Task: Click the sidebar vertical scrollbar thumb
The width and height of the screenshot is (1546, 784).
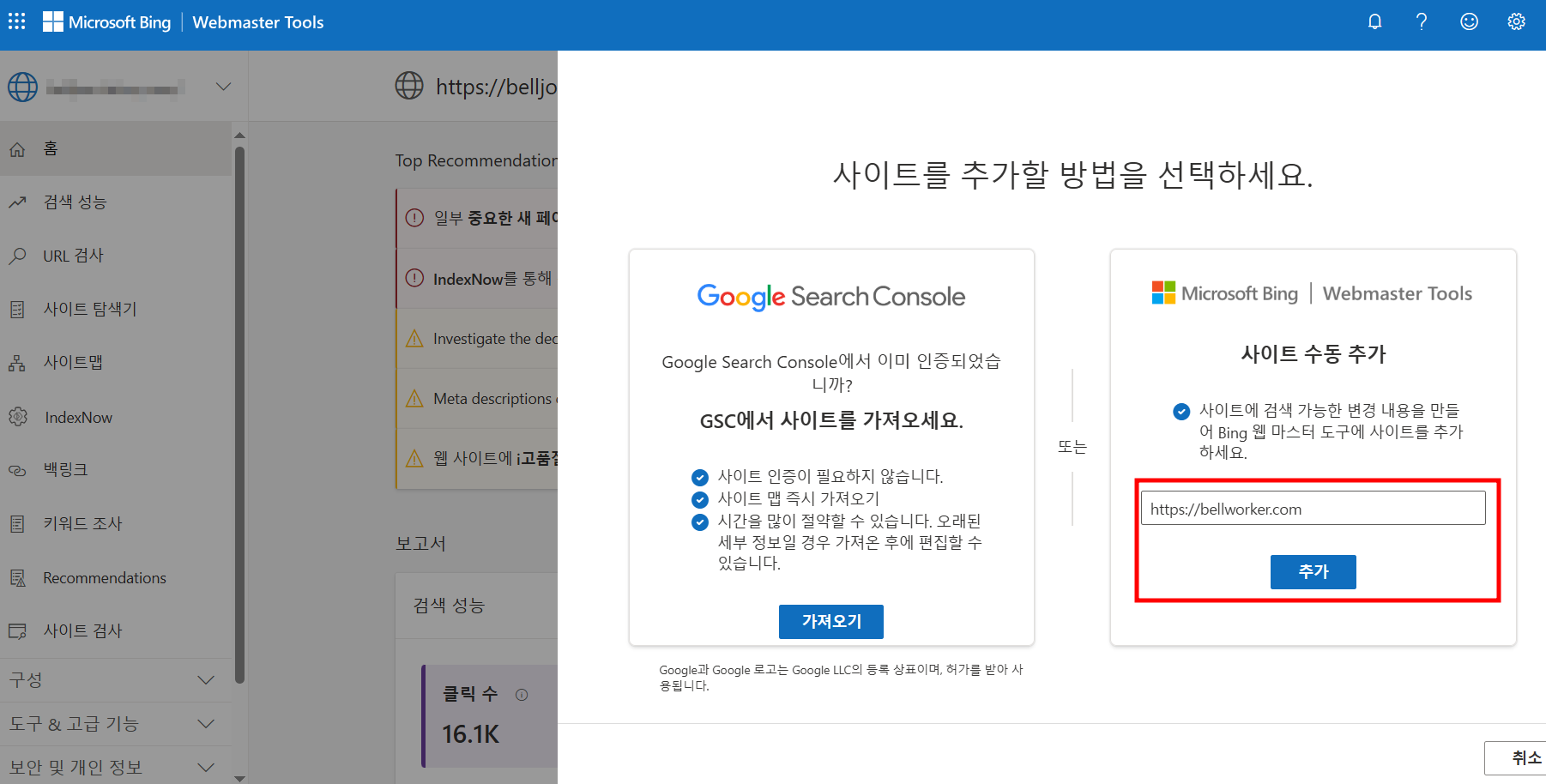Action: (239, 414)
